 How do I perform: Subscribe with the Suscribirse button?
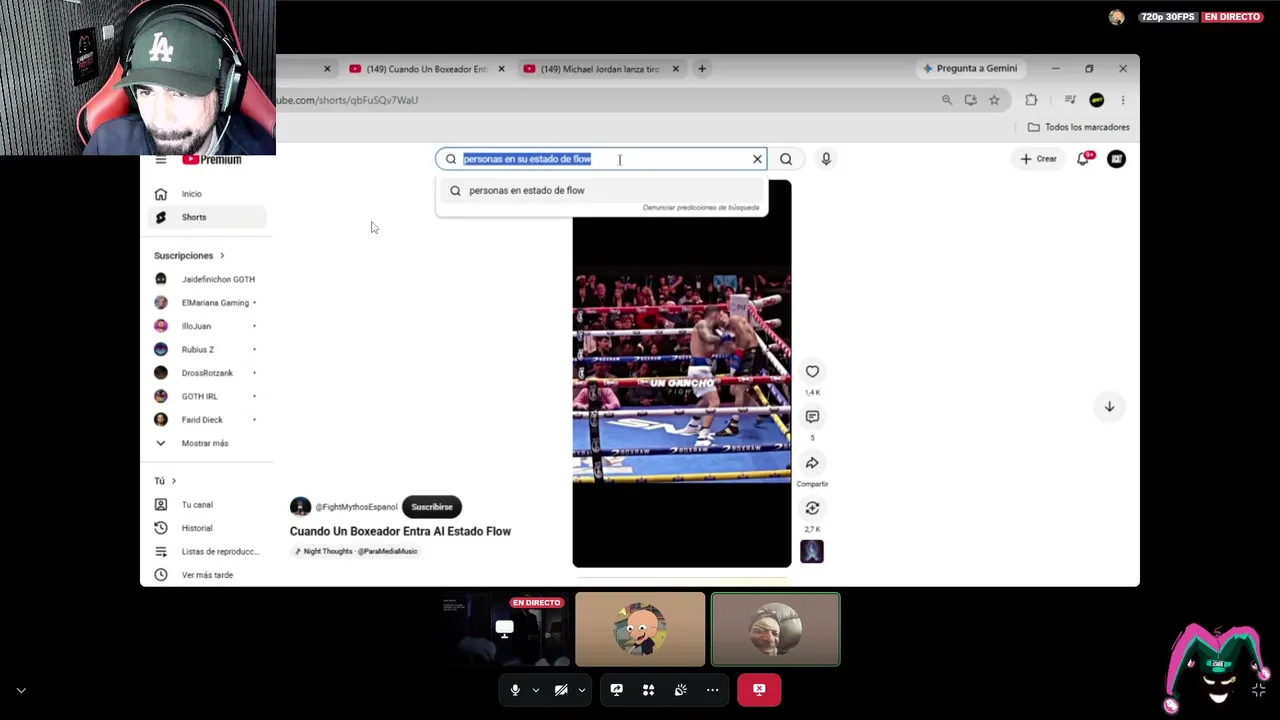(432, 507)
